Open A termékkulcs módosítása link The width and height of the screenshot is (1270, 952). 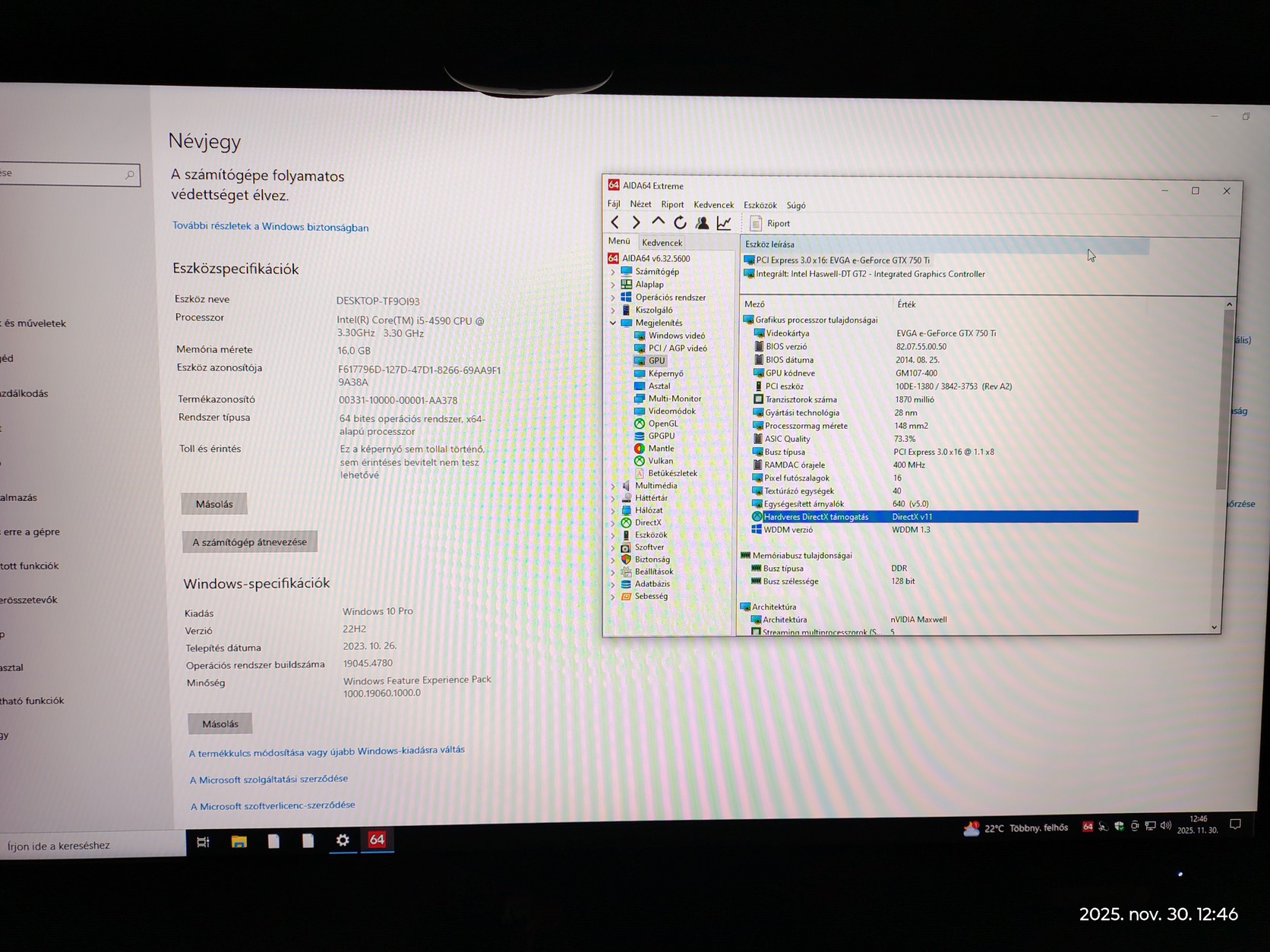click(327, 752)
